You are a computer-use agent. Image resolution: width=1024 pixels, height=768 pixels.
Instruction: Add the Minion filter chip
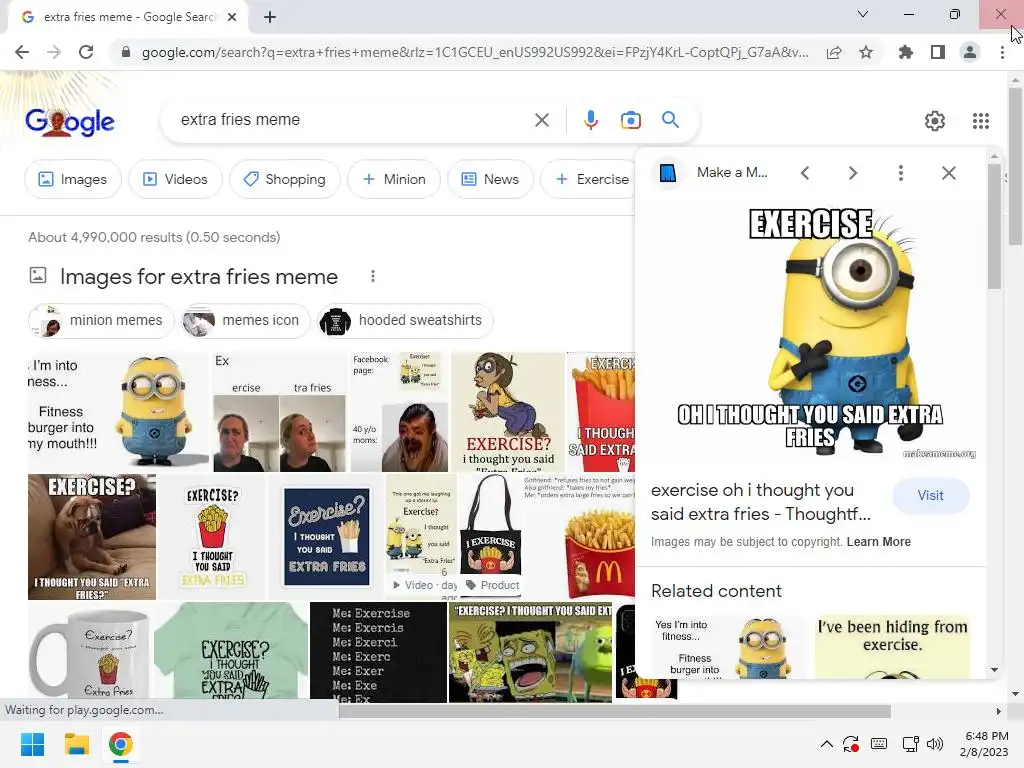(x=394, y=179)
